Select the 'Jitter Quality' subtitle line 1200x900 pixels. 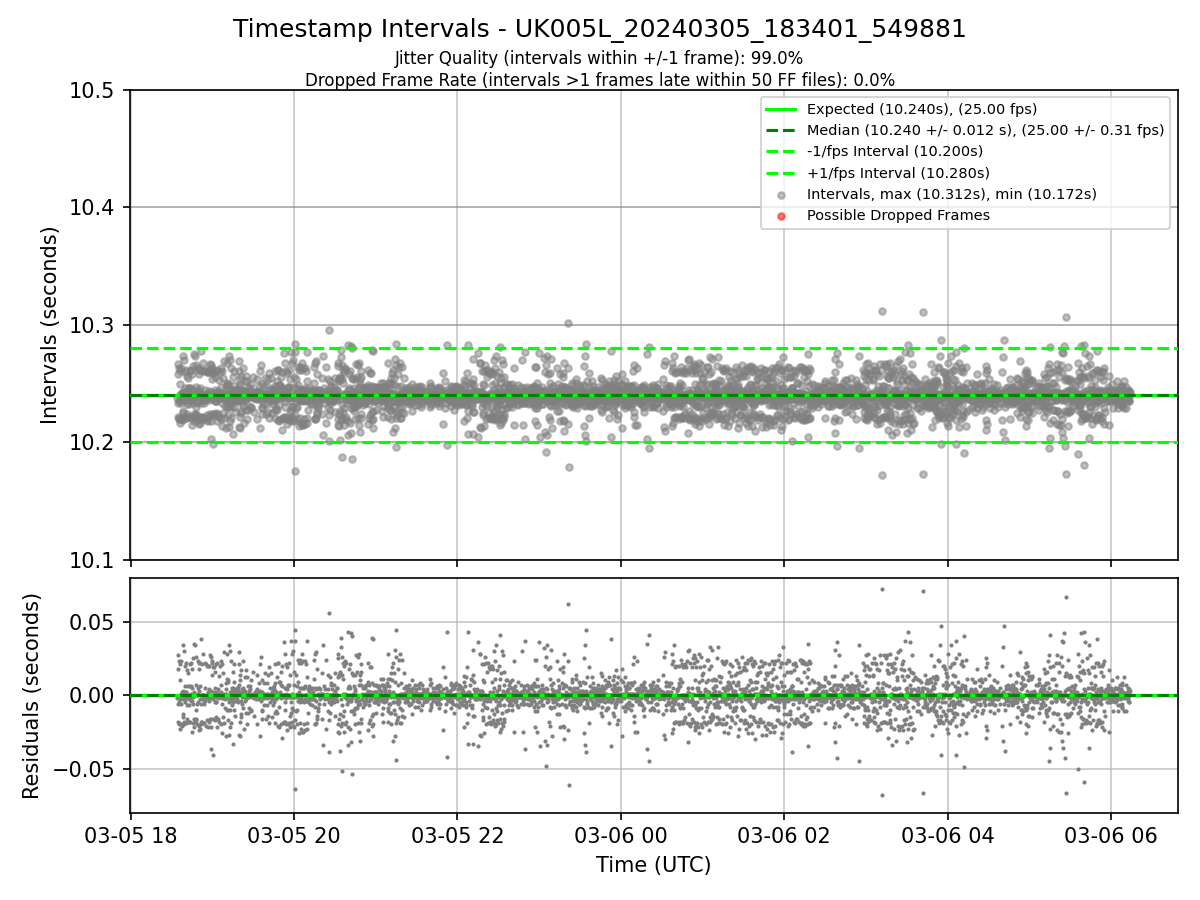pyautogui.click(x=599, y=58)
